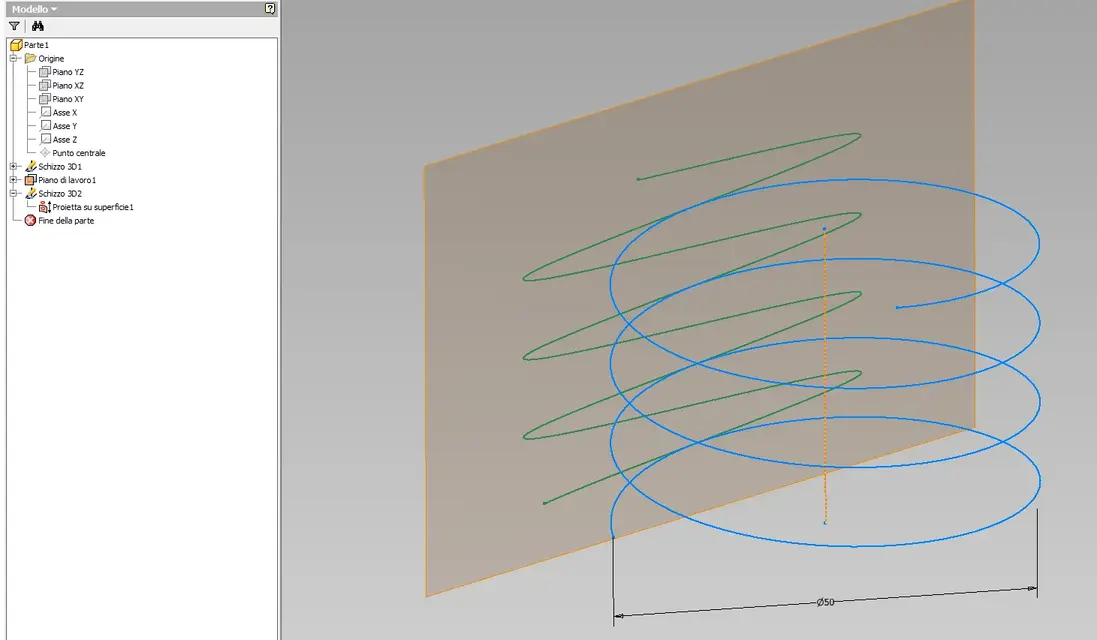Click the Asse Y axis icon

[x=45, y=125]
